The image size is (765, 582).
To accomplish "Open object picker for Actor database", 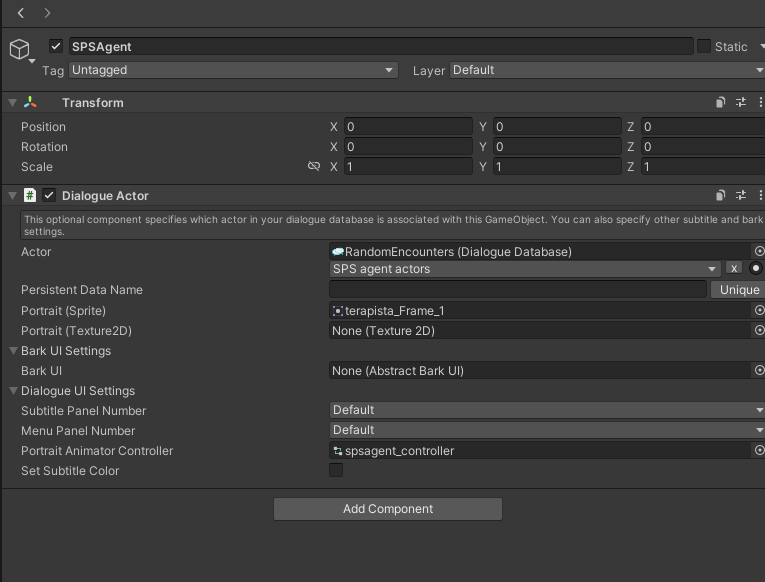I will click(x=759, y=251).
